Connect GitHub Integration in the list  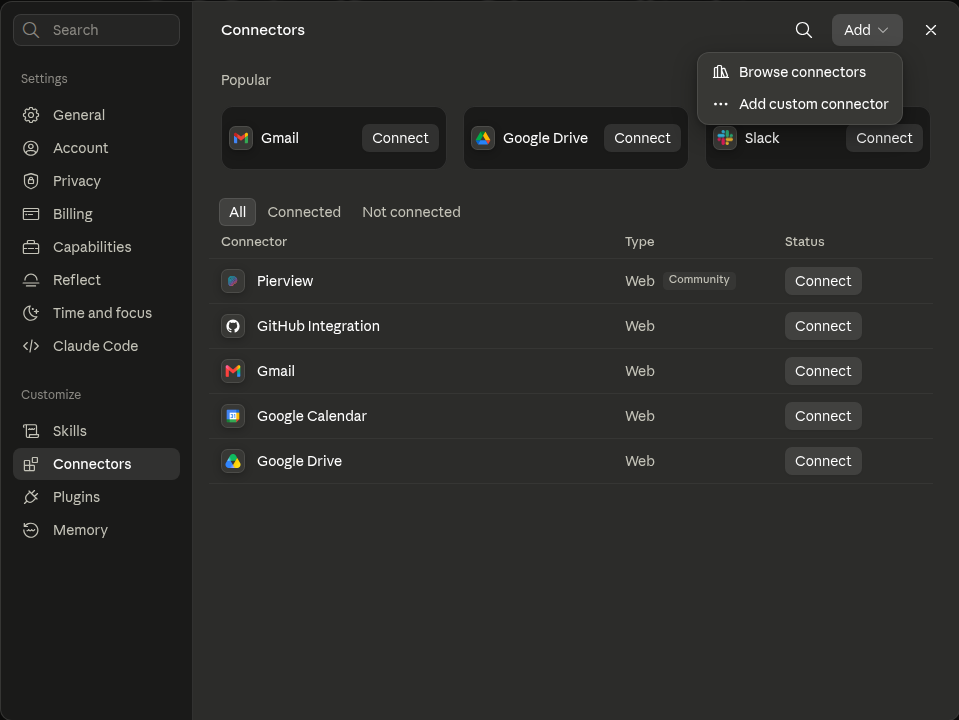823,326
